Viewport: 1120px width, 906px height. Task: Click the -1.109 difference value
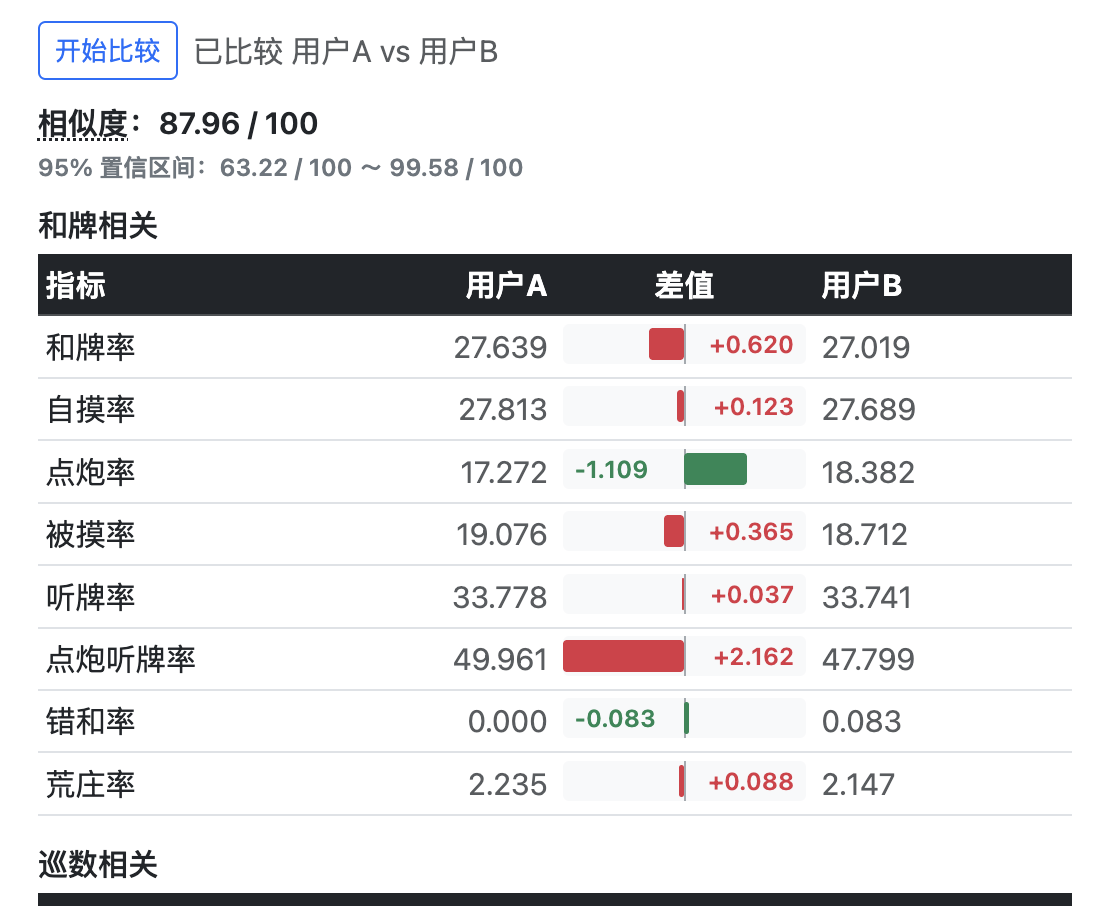point(611,469)
